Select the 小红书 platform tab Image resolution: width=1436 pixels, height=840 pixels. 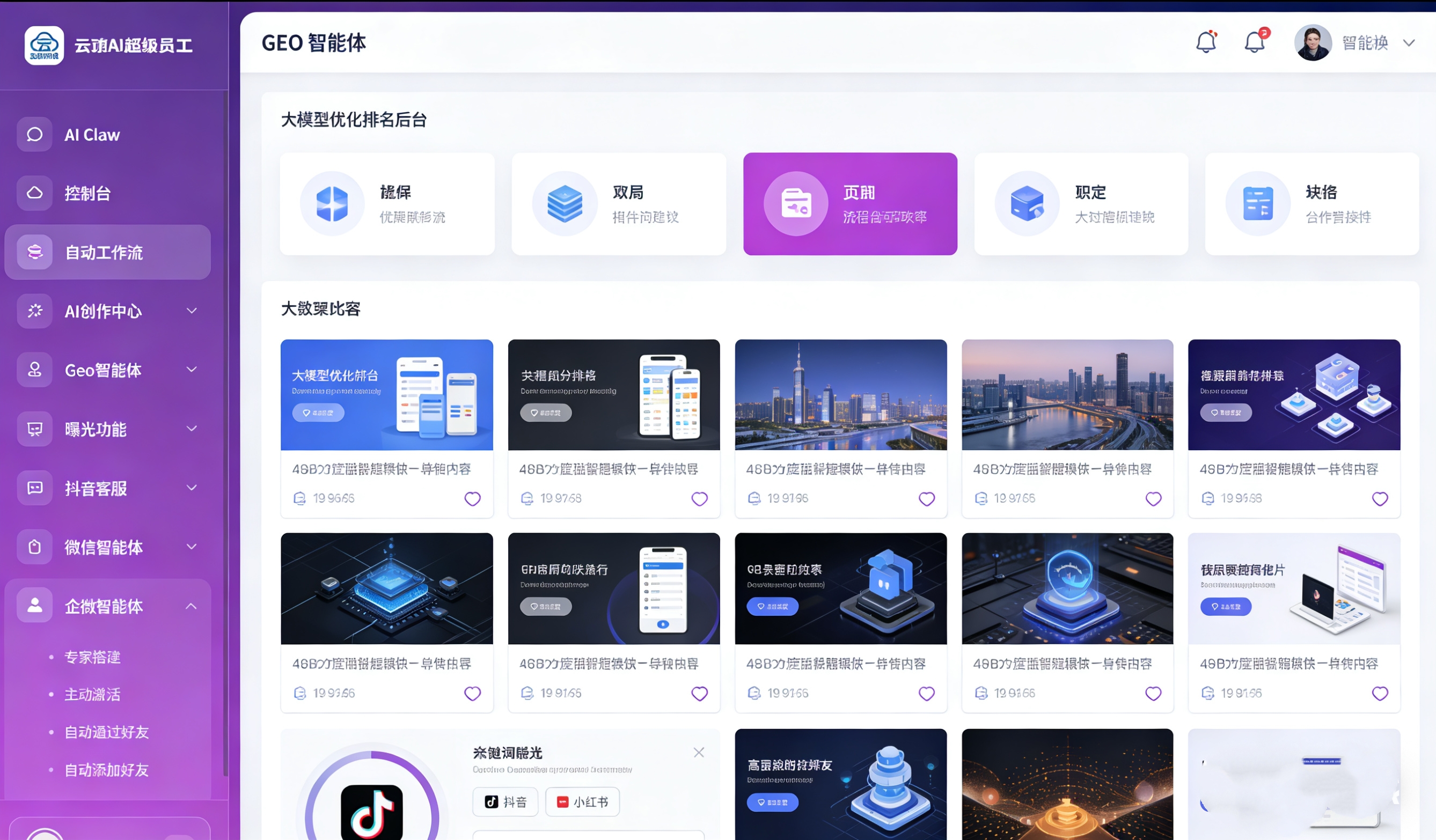click(x=582, y=802)
